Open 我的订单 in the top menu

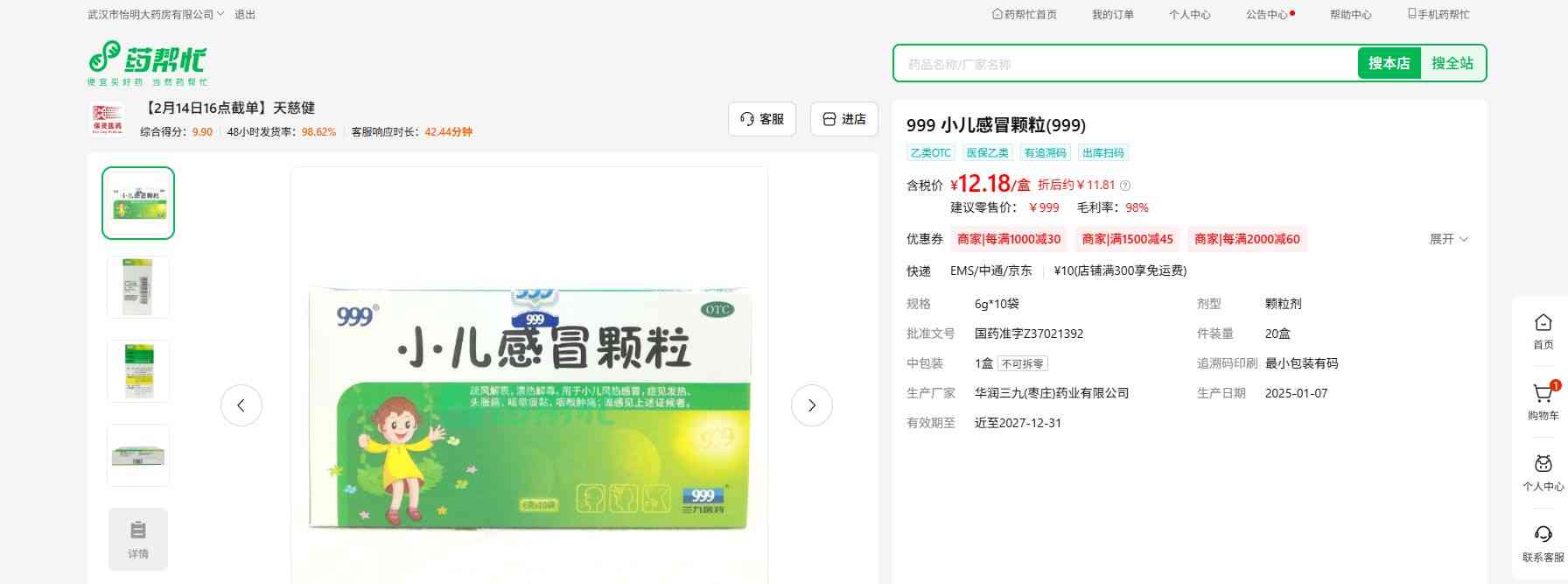[1112, 15]
